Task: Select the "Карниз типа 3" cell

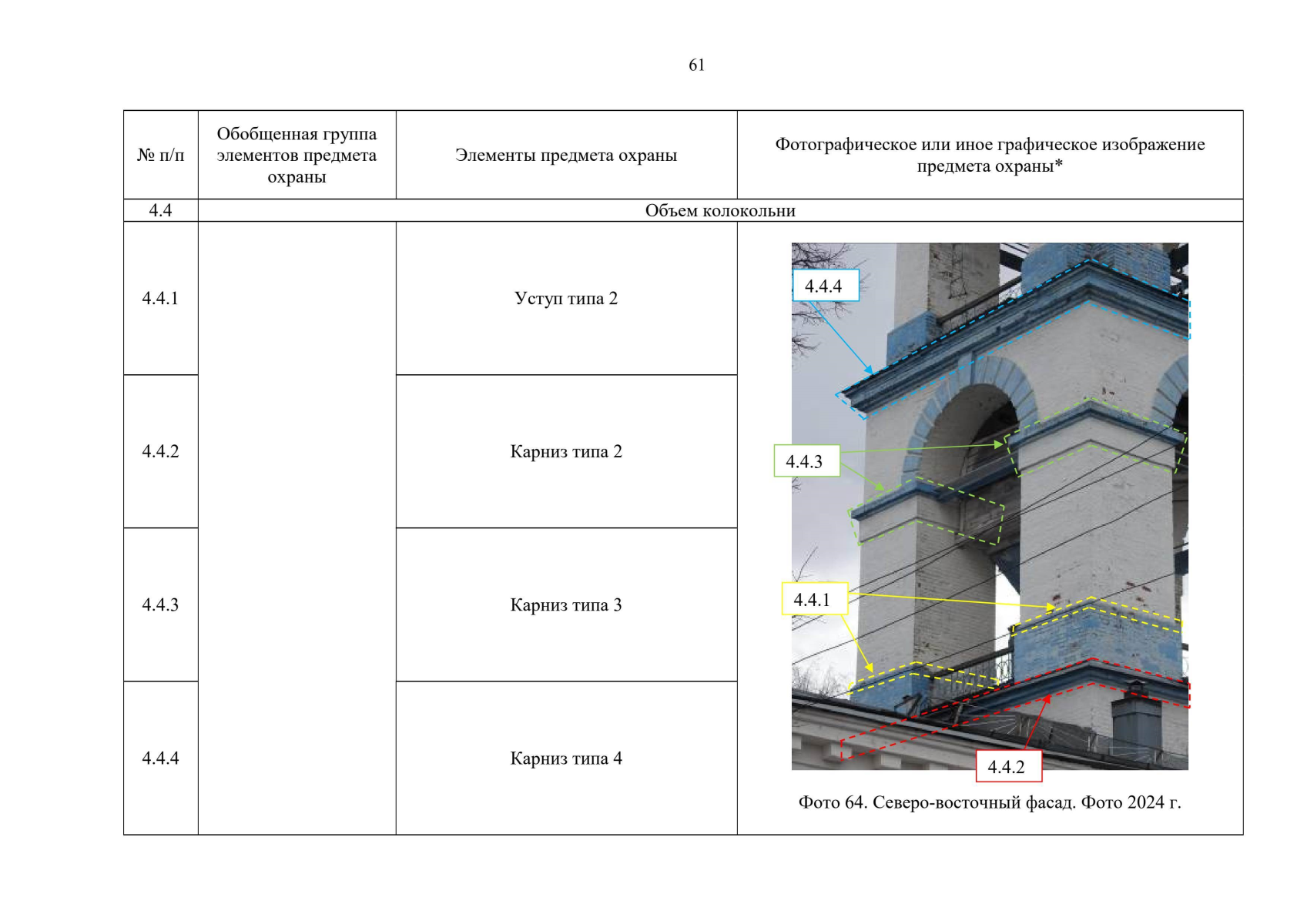Action: click(x=566, y=605)
